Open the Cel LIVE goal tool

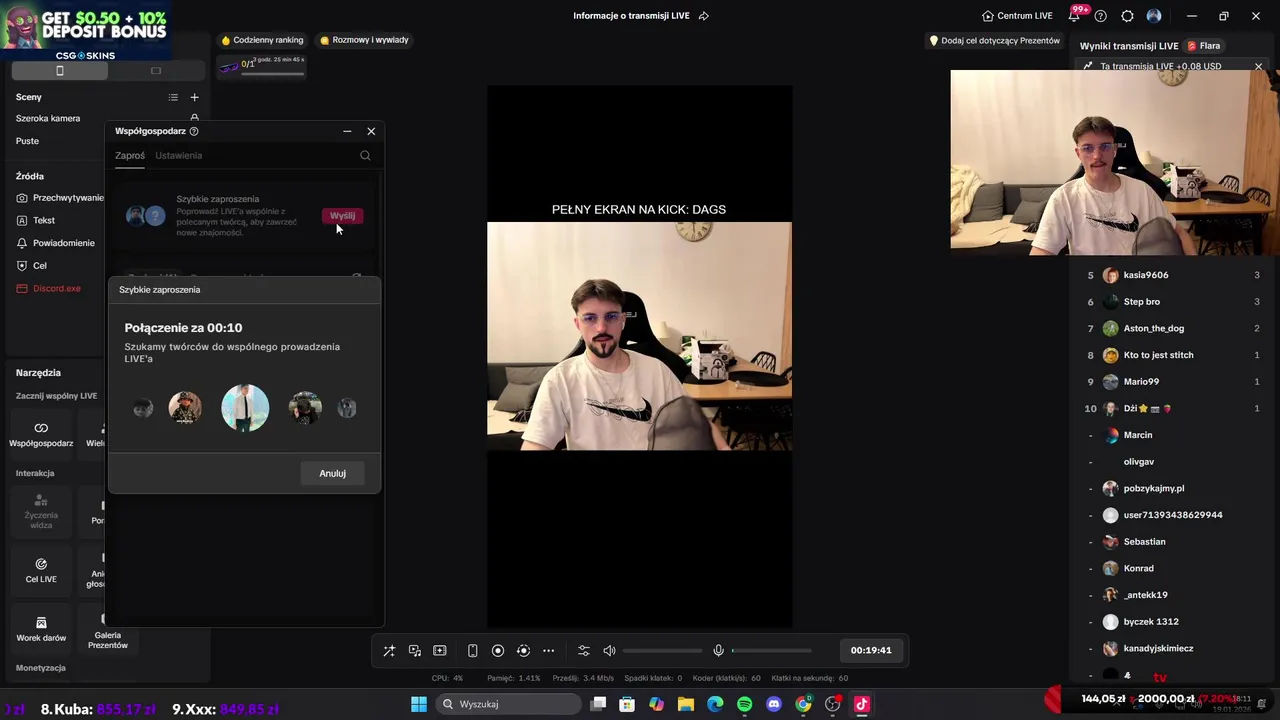pos(41,570)
